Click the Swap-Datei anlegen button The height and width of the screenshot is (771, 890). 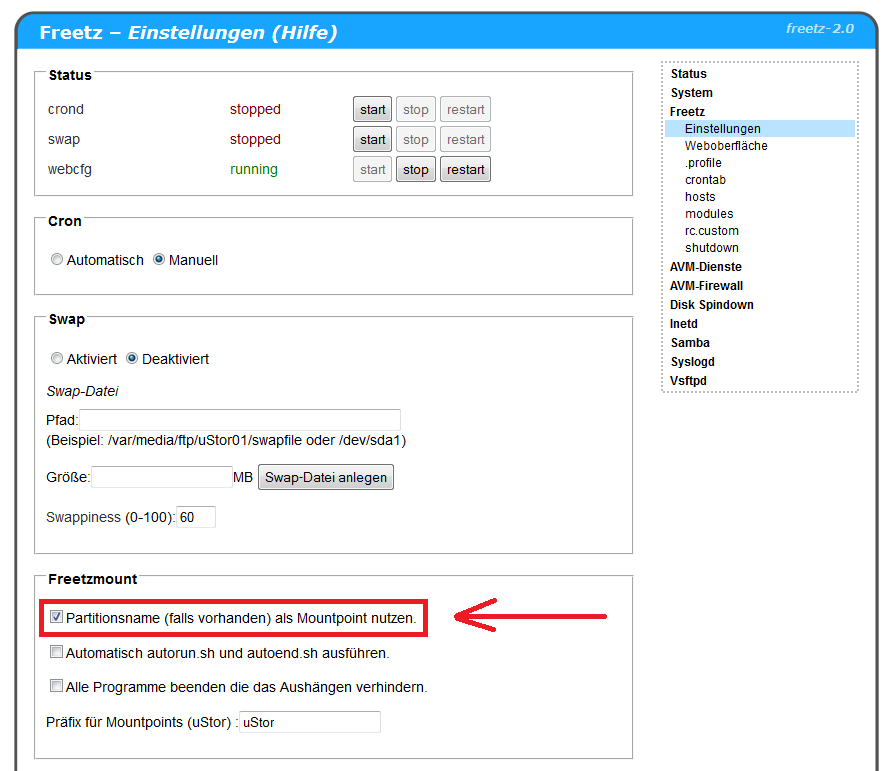pos(325,478)
